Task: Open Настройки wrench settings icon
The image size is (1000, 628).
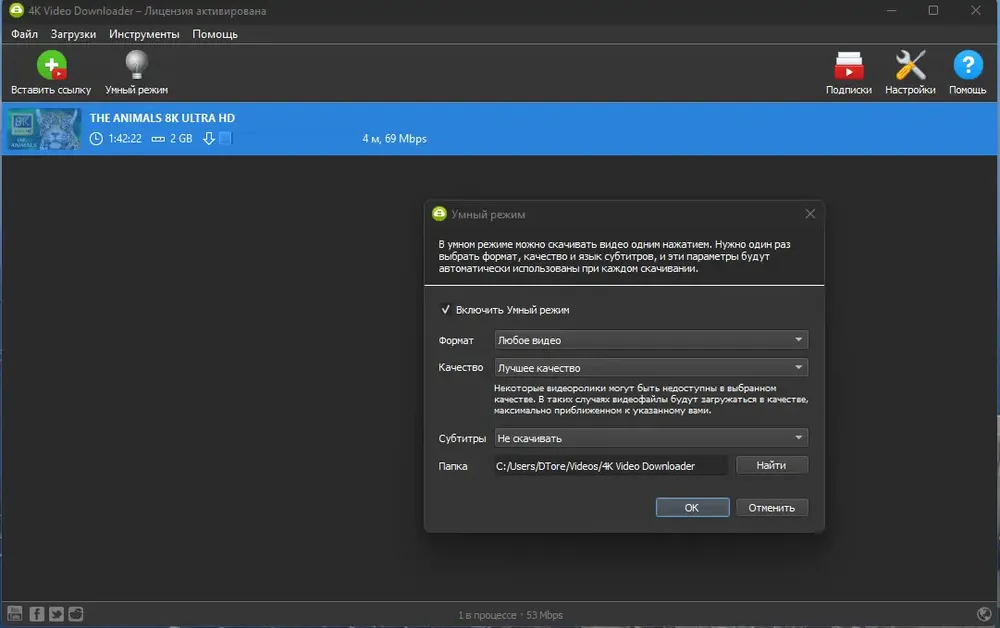Action: pyautogui.click(x=910, y=65)
